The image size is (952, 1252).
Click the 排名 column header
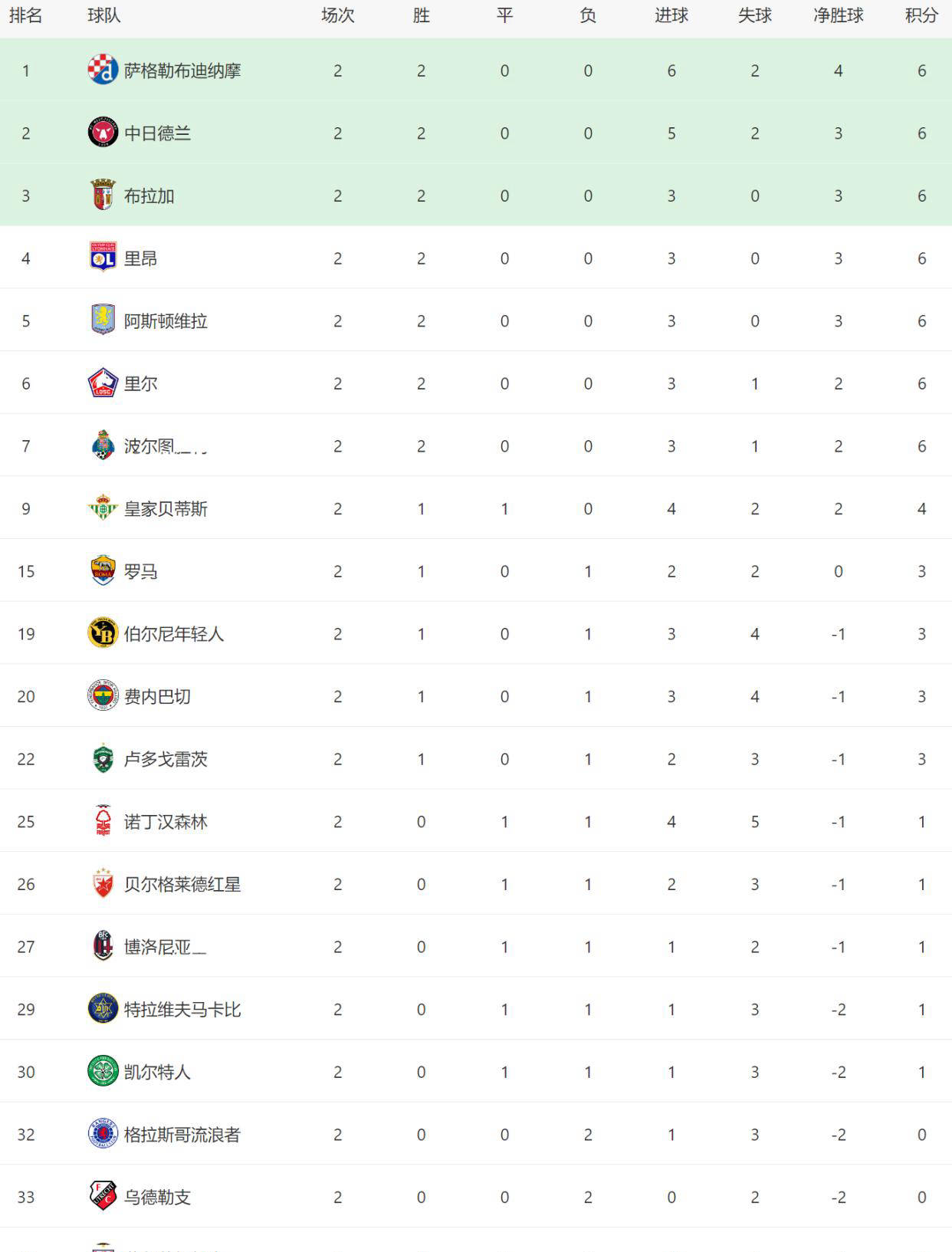coord(25,16)
